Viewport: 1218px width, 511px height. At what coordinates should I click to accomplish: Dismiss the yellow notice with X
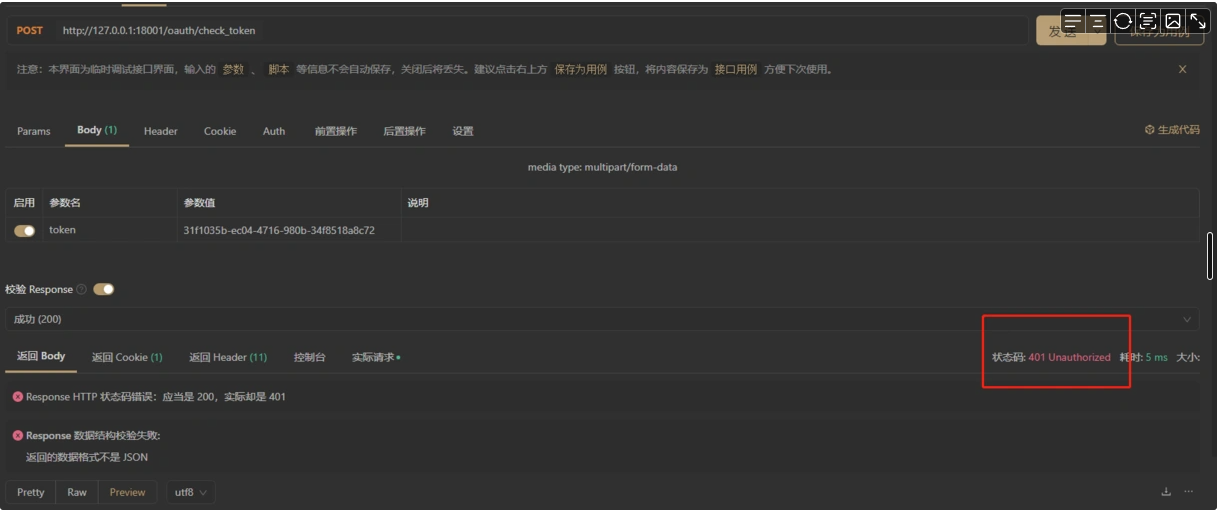[1182, 69]
